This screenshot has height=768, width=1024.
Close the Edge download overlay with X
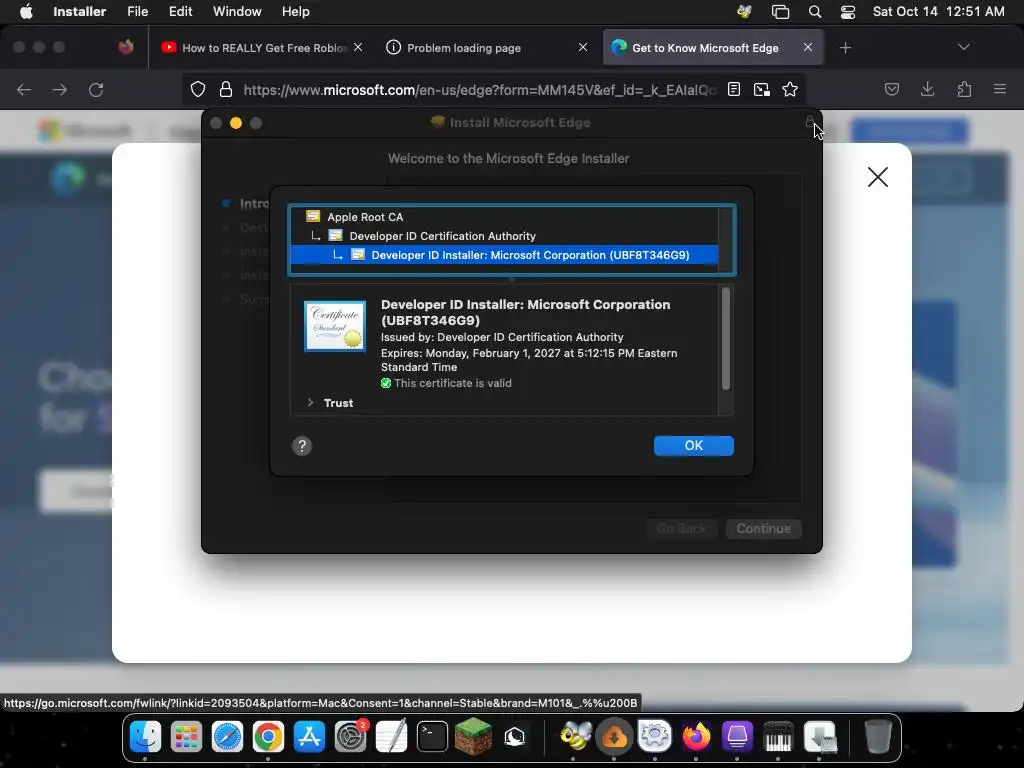pyautogui.click(x=878, y=177)
